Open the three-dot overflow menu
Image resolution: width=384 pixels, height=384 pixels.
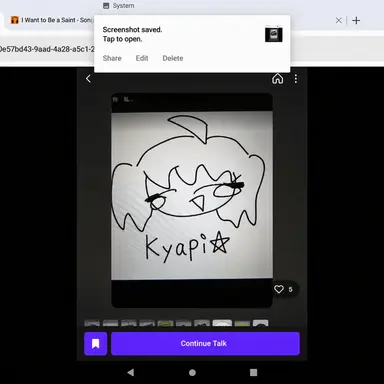click(296, 79)
